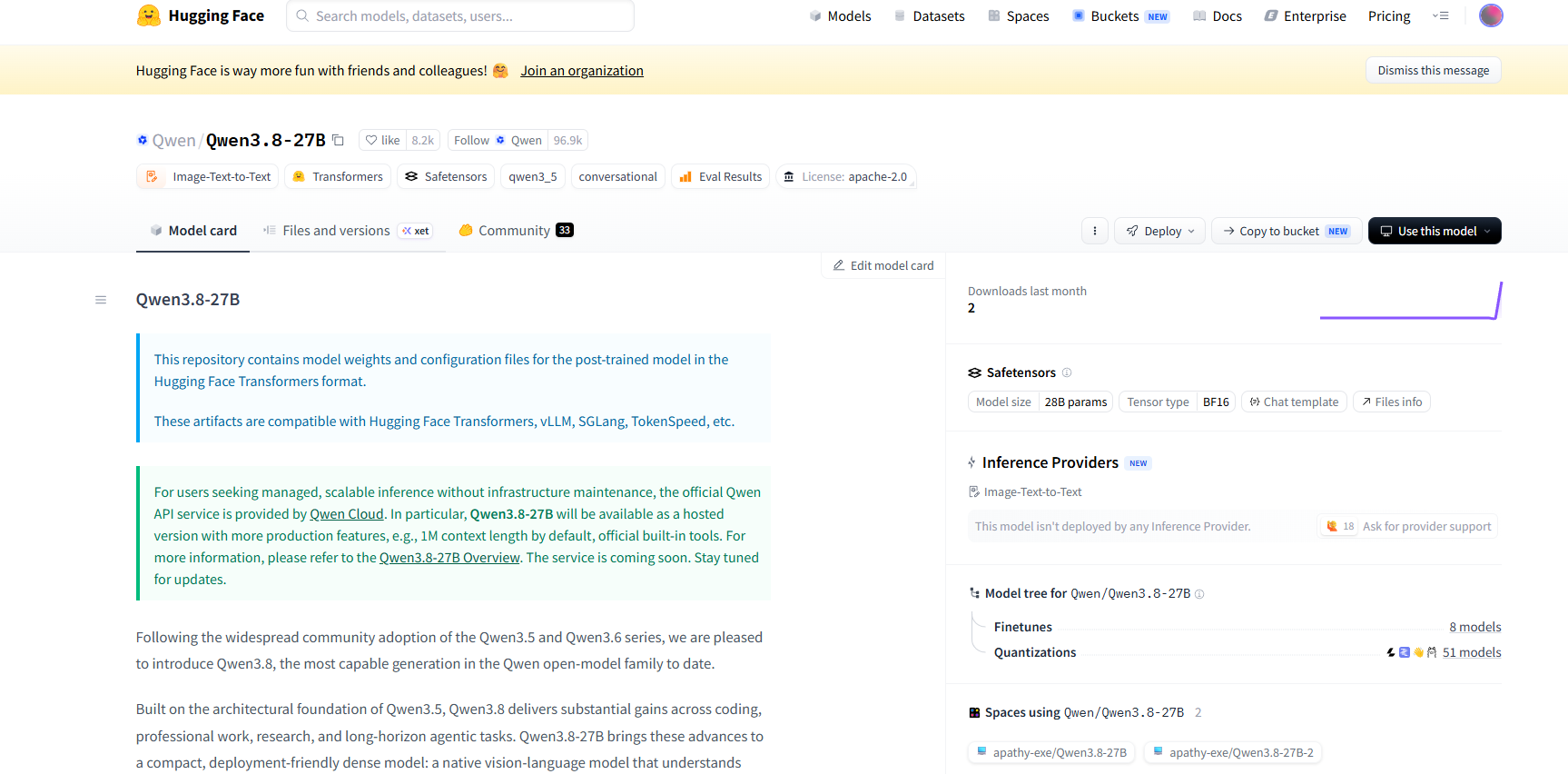This screenshot has width=1568, height=774.
Task: Click the model tree info icon
Action: point(1199,594)
